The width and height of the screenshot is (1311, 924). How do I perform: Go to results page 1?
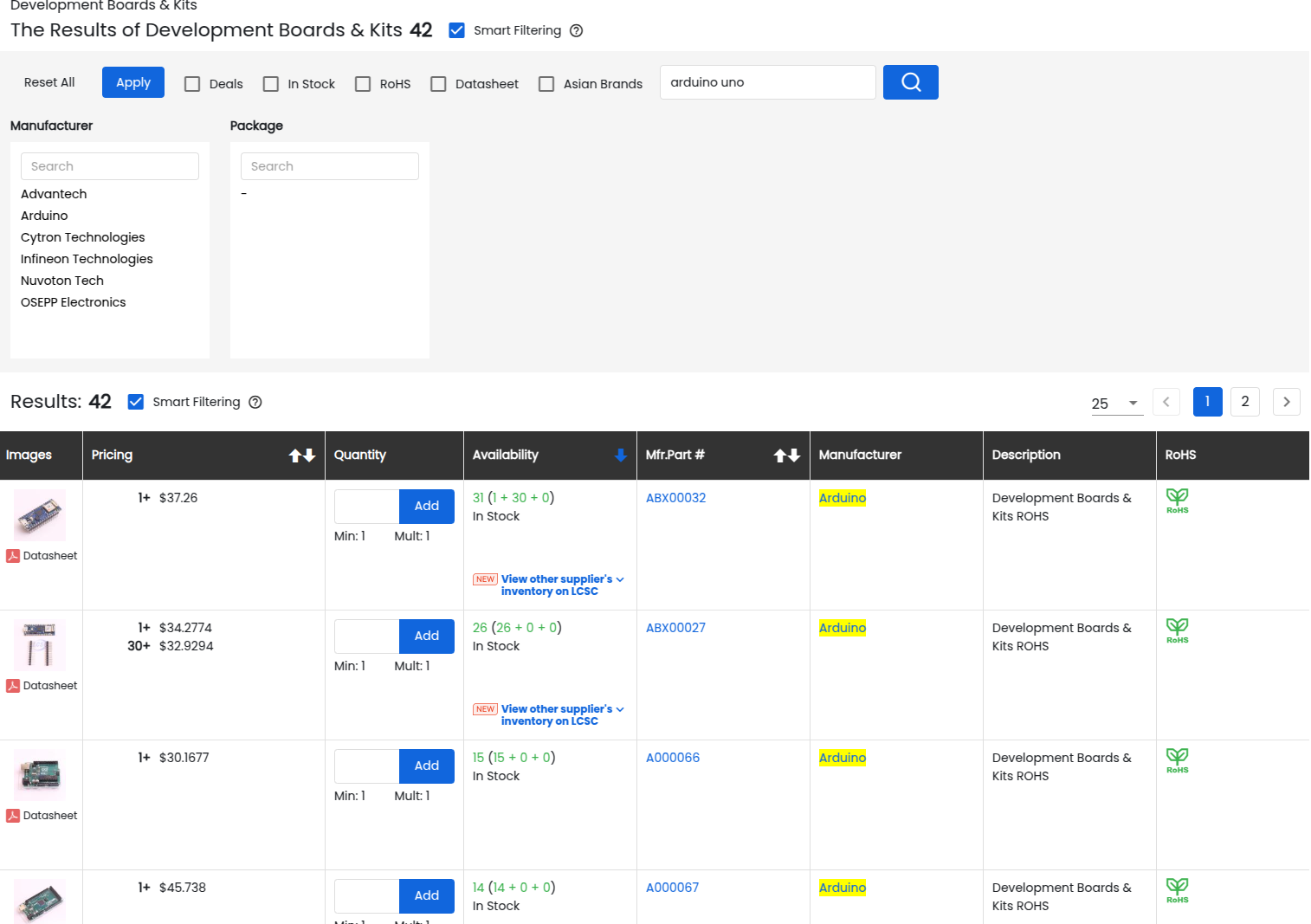(x=1207, y=402)
